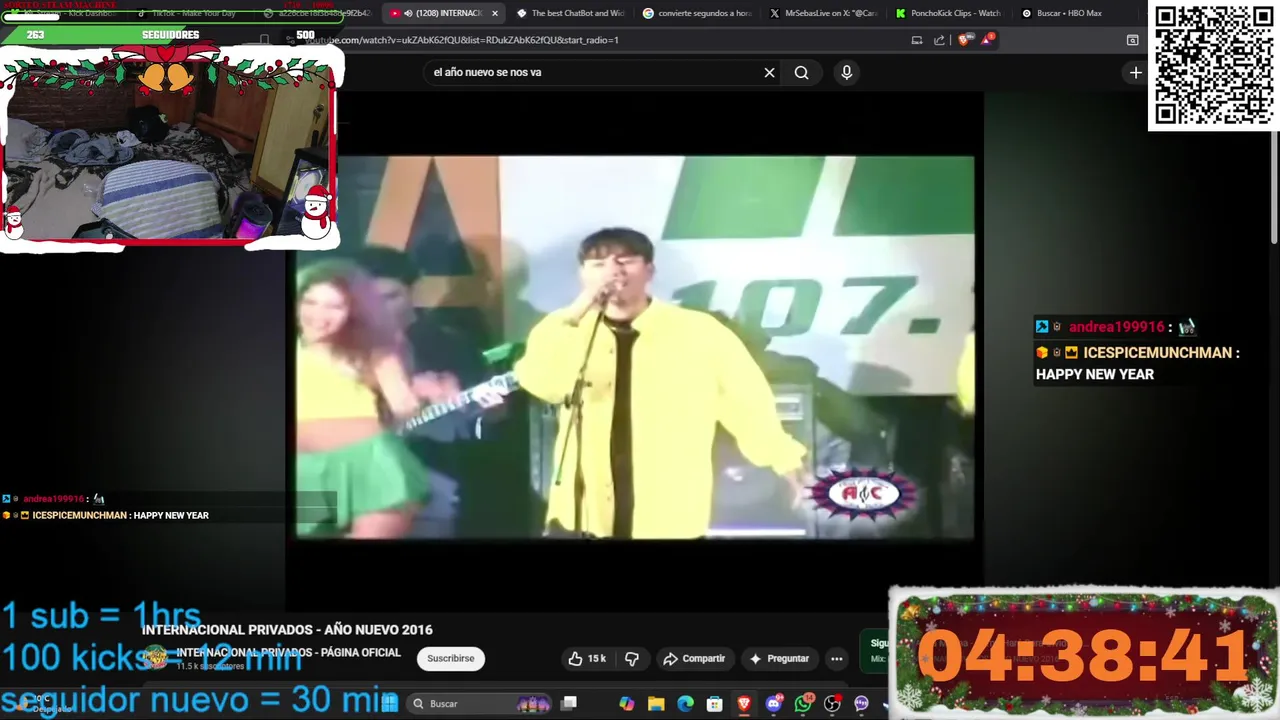Click the Brave Shields lion icon in address bar
The image size is (1280, 720).
[x=964, y=40]
